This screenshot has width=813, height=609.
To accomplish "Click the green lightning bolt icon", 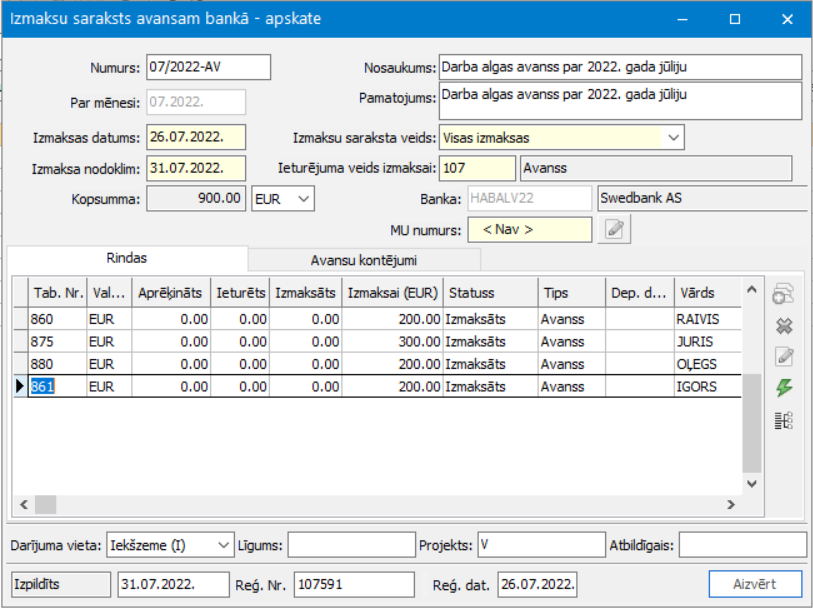I will [784, 388].
